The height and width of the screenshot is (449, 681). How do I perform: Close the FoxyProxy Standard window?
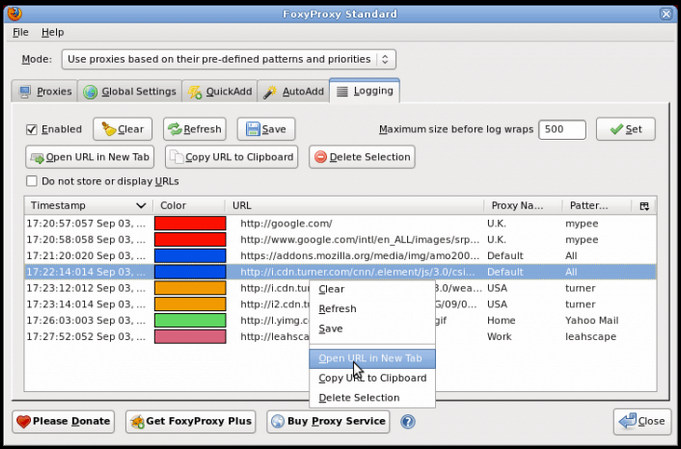pyautogui.click(x=666, y=14)
